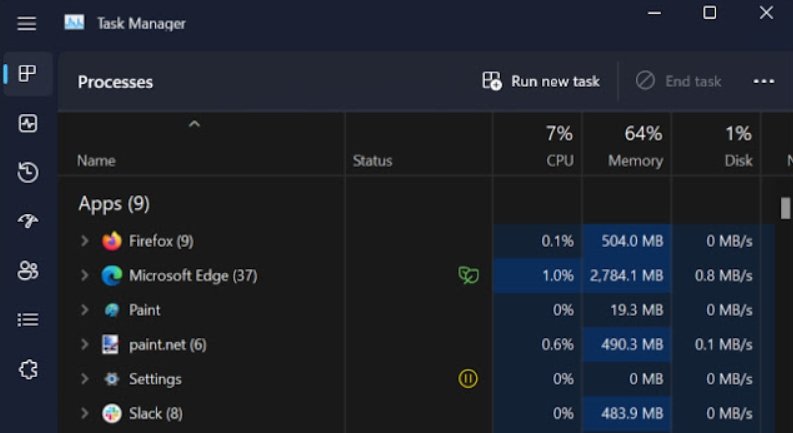Click Edge's green efficiency mode leaf icon

click(468, 275)
